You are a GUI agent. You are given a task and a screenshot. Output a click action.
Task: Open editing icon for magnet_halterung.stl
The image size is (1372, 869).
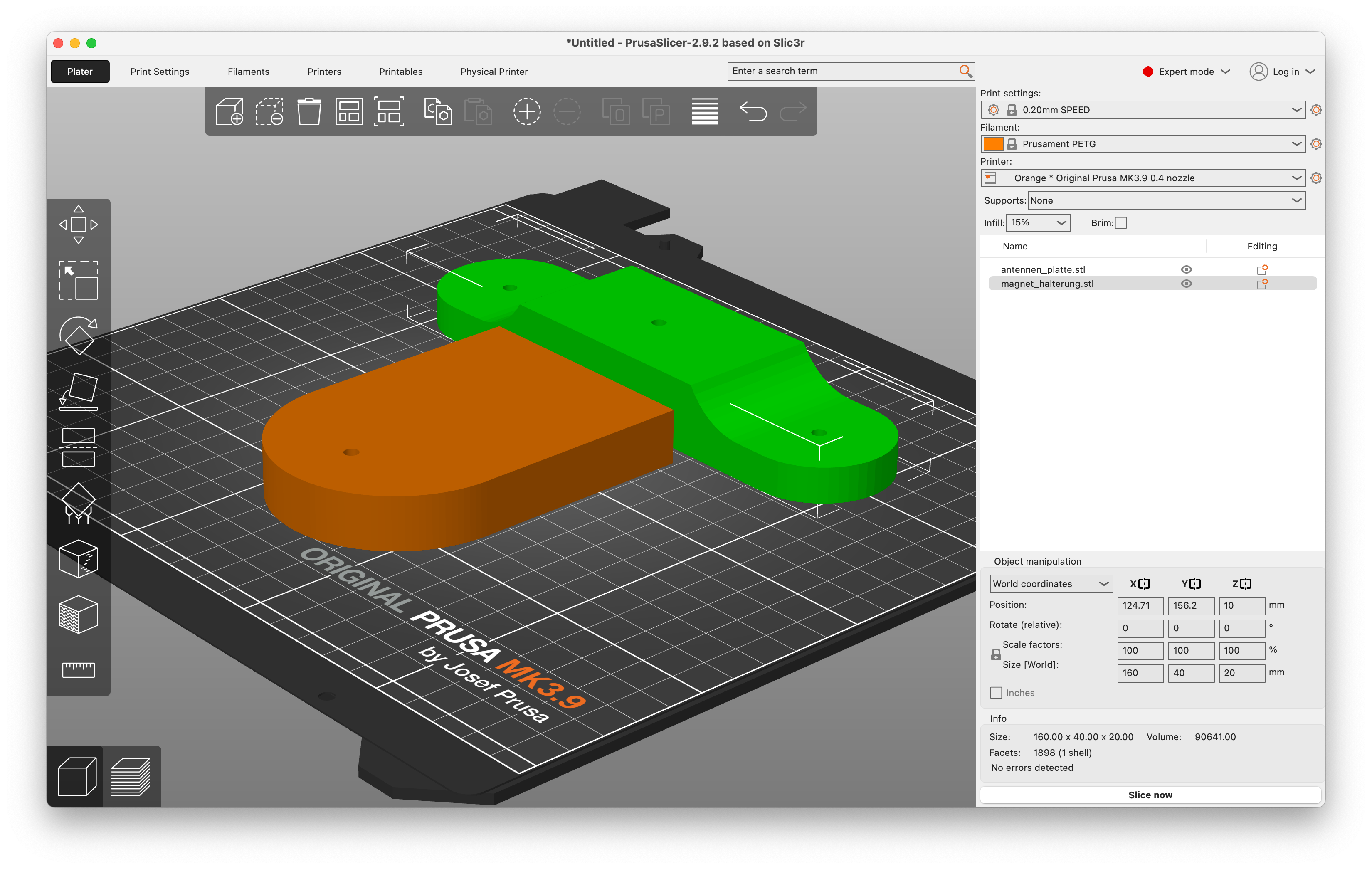[1262, 283]
